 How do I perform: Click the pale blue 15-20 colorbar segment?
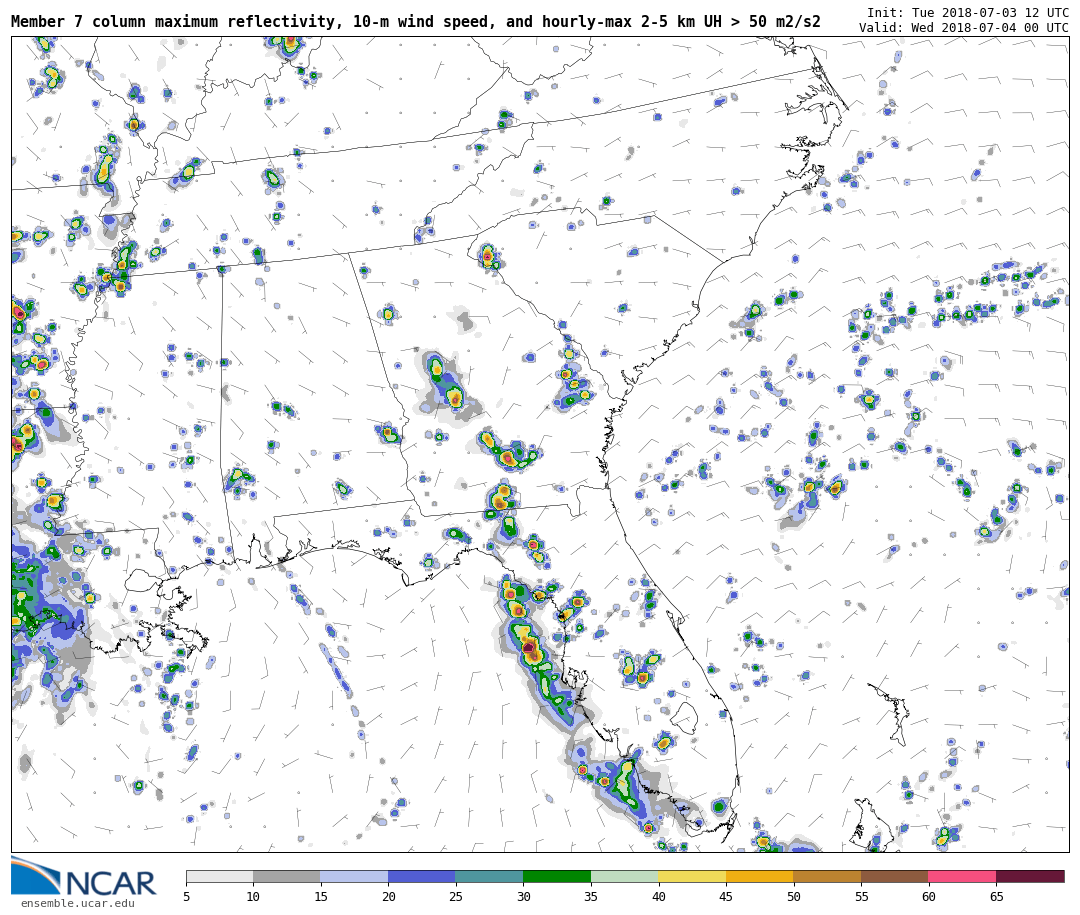(x=354, y=877)
